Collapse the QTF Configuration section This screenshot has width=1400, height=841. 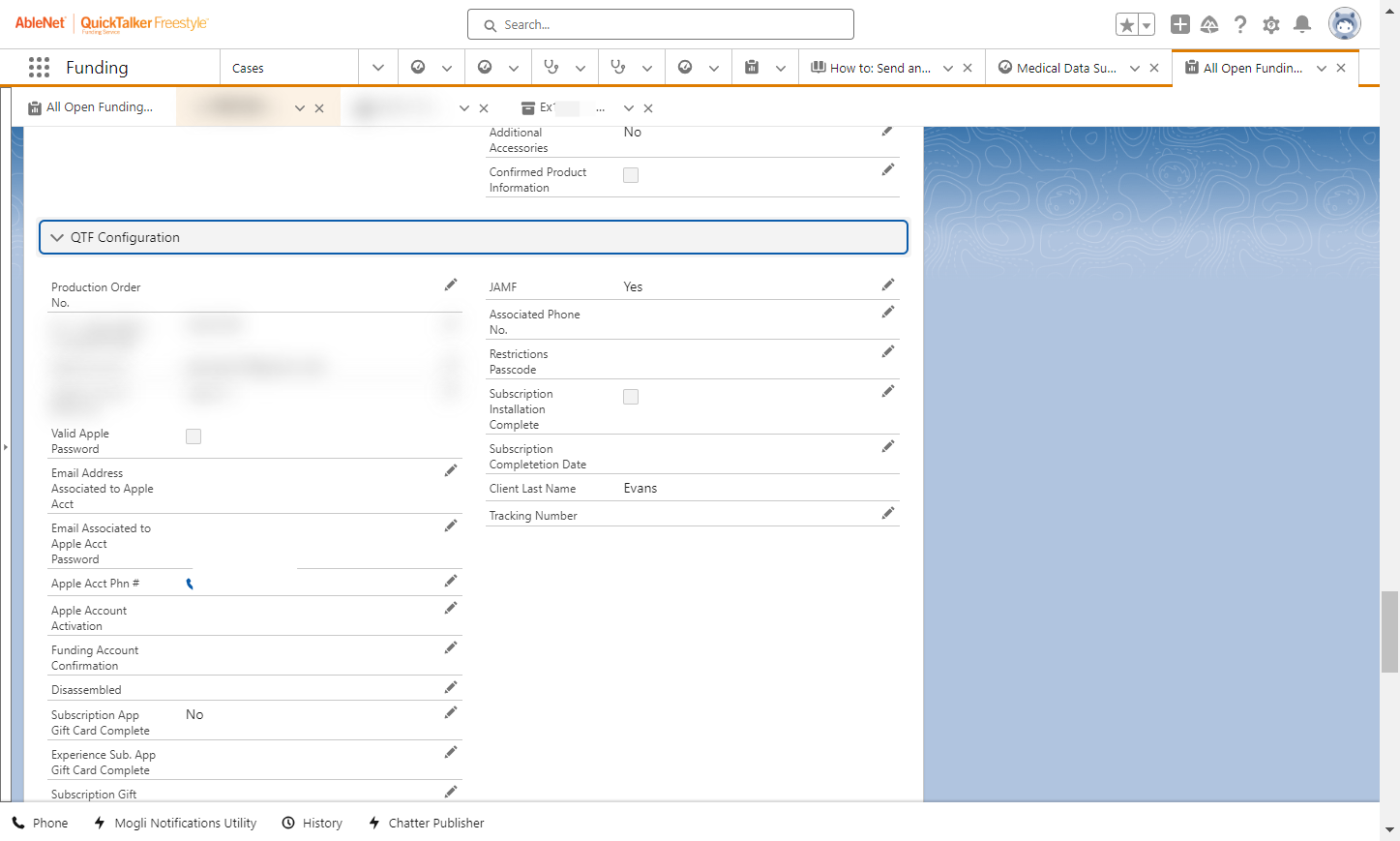(x=57, y=237)
